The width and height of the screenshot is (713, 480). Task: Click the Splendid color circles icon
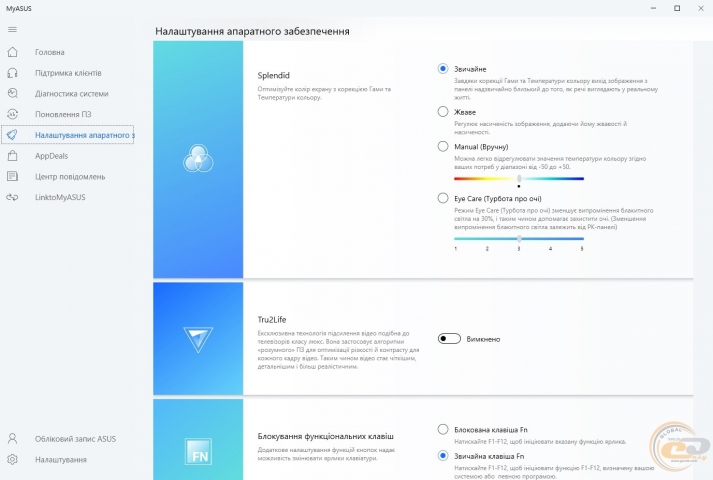(x=198, y=159)
